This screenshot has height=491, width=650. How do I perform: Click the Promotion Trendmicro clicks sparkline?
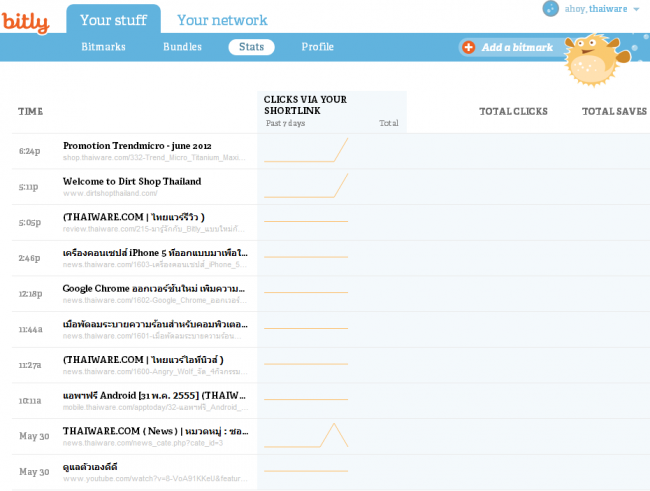(306, 150)
